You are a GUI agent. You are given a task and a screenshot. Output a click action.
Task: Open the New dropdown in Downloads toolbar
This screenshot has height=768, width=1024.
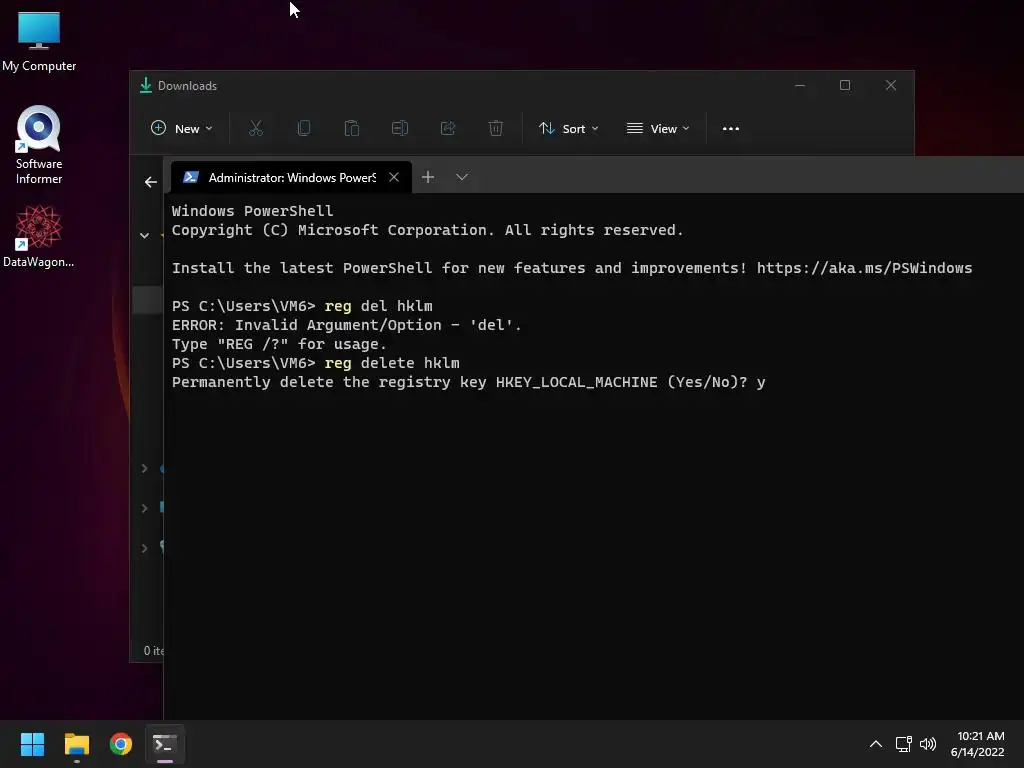(182, 129)
